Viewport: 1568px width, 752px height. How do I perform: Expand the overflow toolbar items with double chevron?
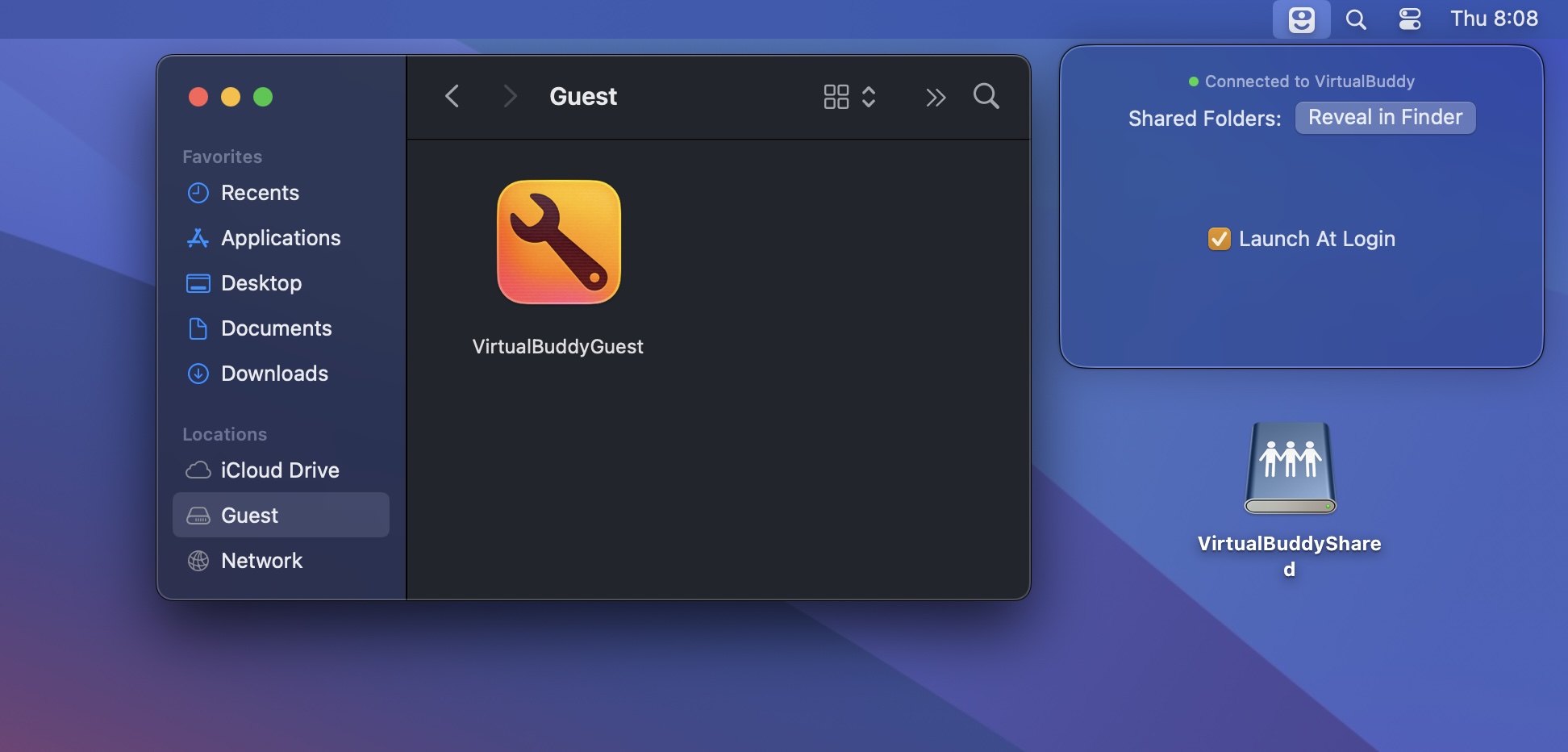(935, 97)
